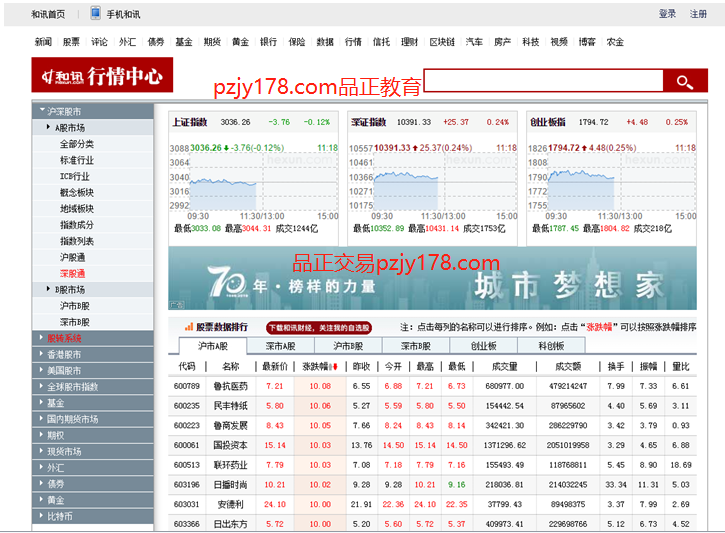Select ICB行业 in the sidebar
725x533 pixels.
point(75,177)
